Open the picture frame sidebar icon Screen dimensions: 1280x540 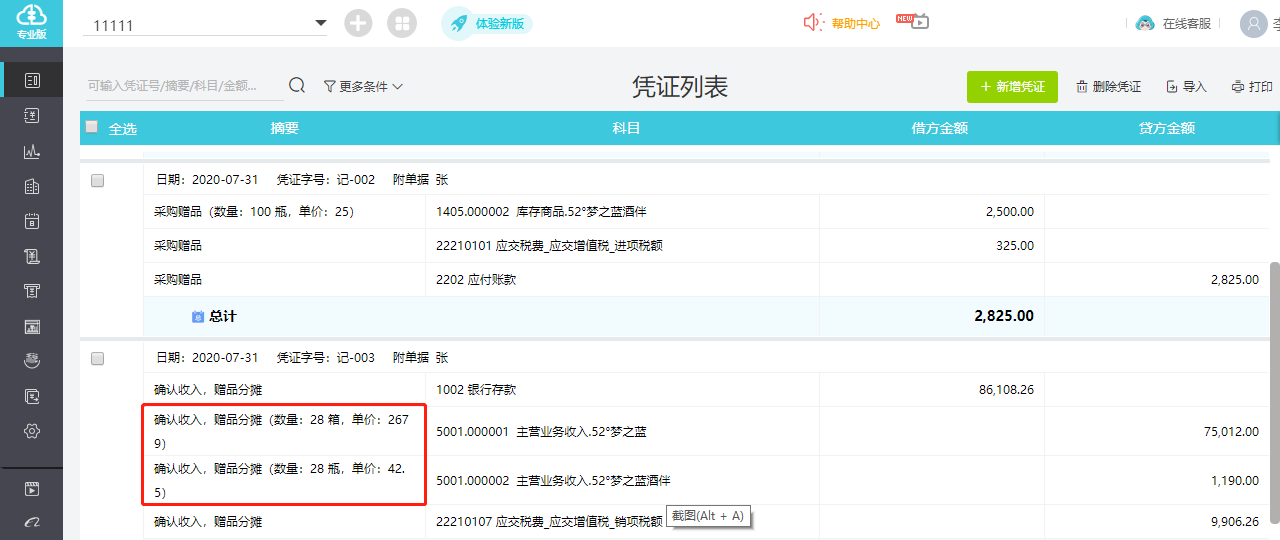[32, 326]
